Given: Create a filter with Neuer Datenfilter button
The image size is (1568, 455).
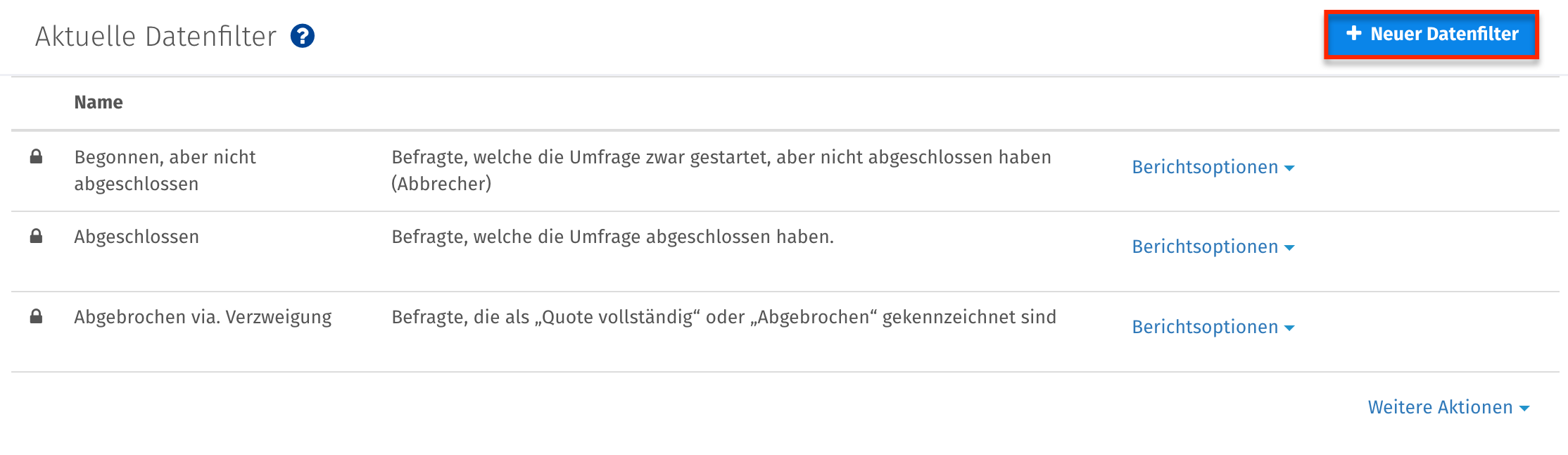Looking at the screenshot, I should pos(1431,34).
